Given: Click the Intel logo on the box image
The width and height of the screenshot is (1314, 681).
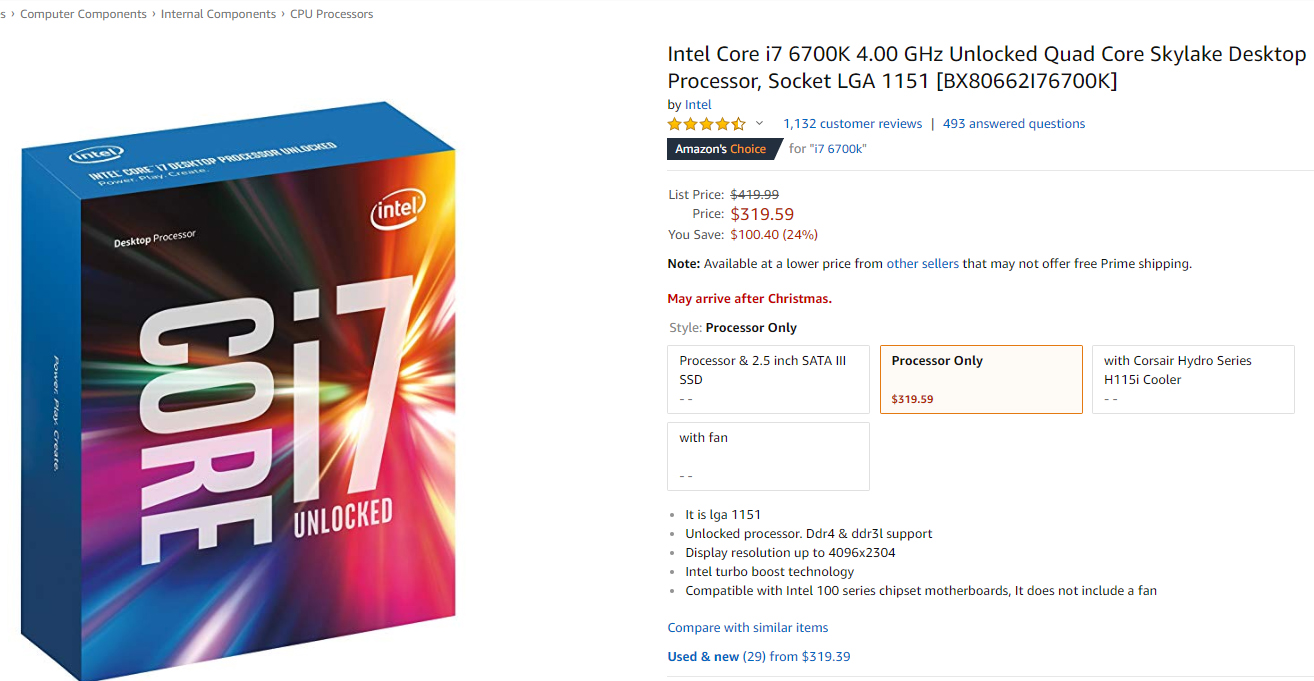Looking at the screenshot, I should [398, 209].
